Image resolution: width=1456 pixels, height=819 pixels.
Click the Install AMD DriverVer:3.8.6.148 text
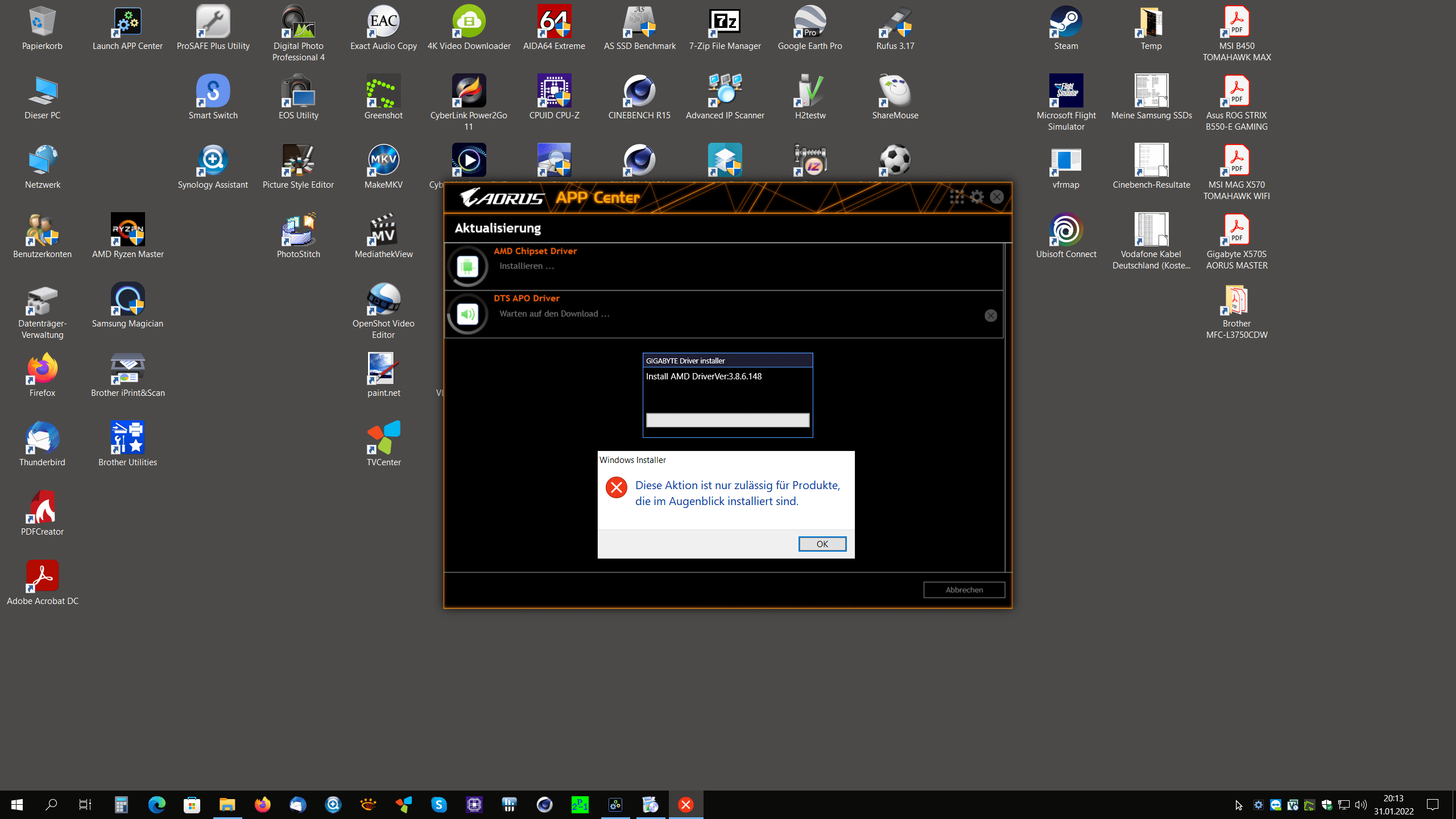tap(704, 377)
